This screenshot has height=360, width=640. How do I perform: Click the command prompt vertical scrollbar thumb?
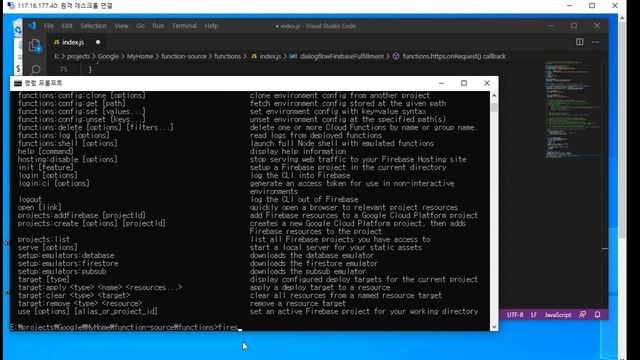(x=494, y=107)
